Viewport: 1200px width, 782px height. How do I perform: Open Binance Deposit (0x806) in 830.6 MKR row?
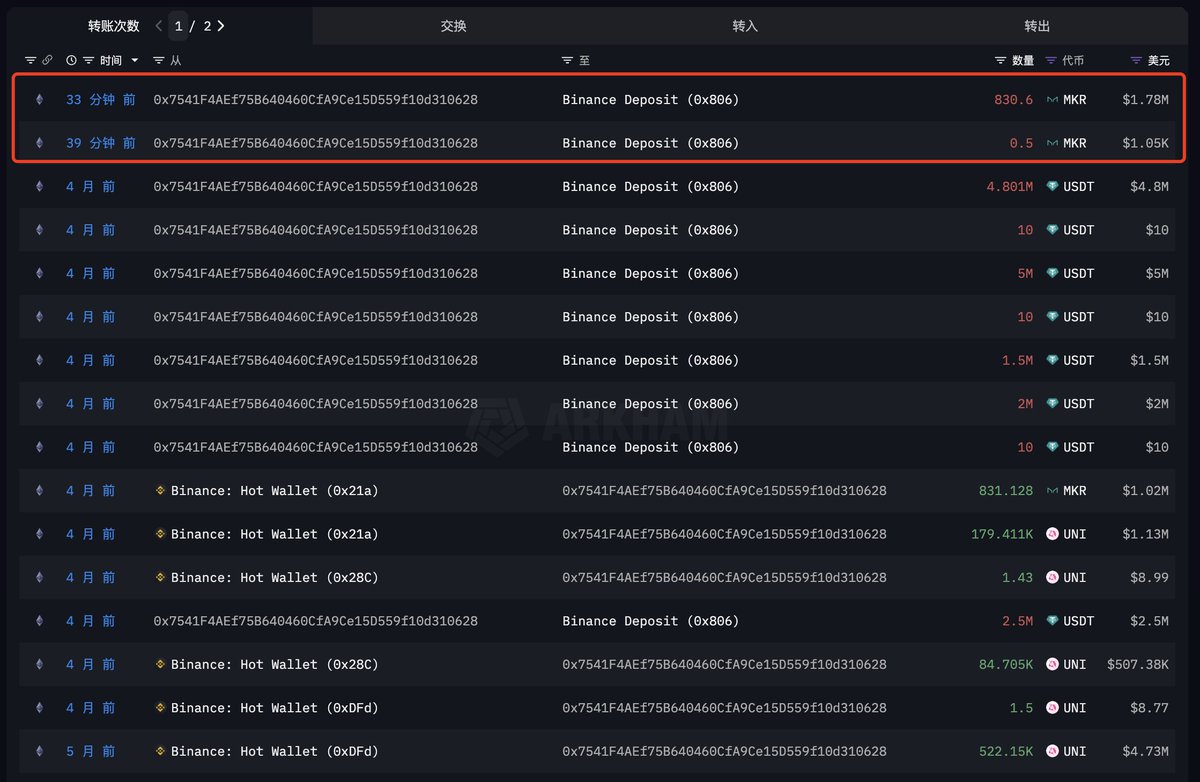coord(650,100)
